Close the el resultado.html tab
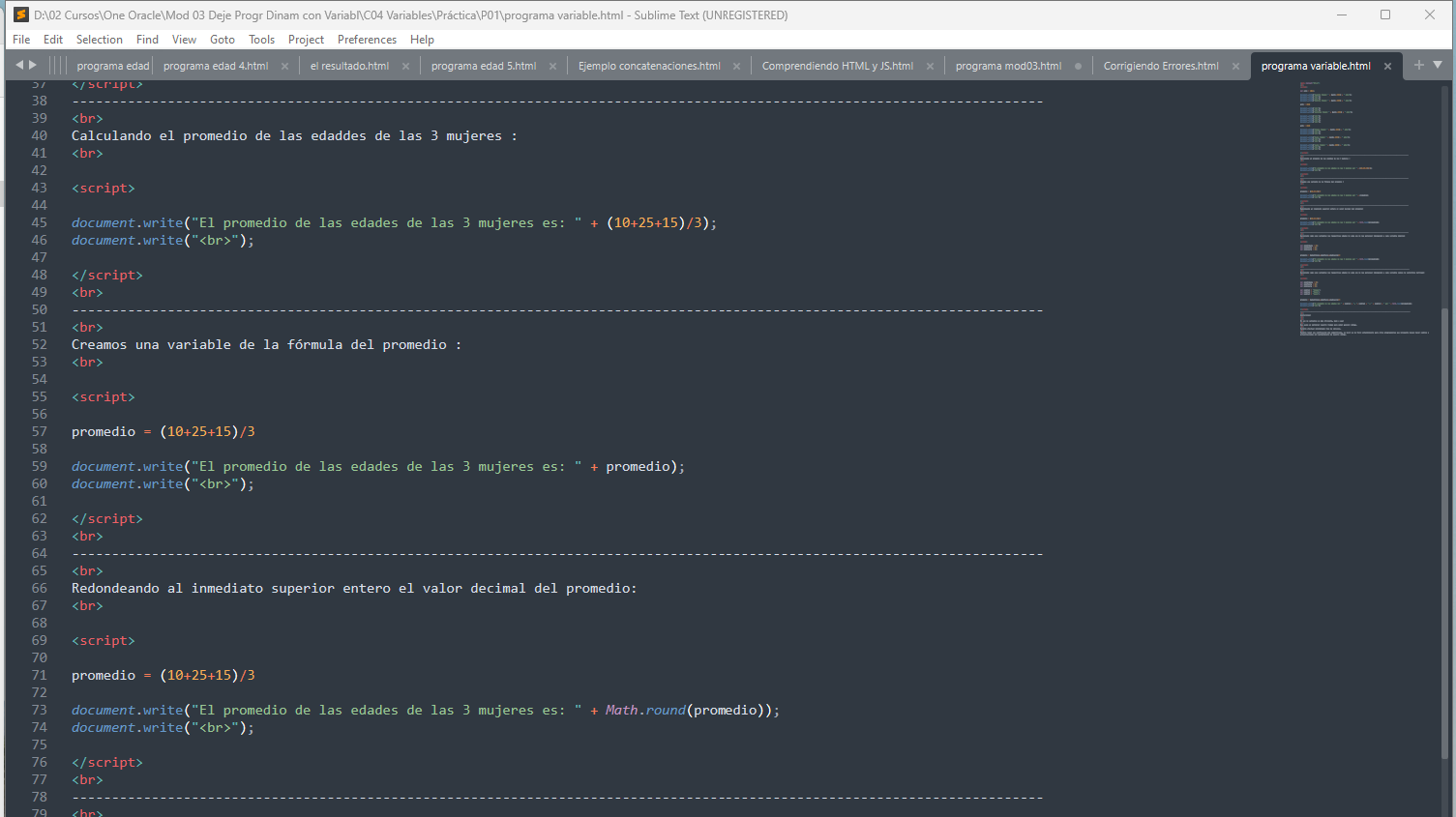Viewport: 1456px width, 817px height. click(x=405, y=66)
